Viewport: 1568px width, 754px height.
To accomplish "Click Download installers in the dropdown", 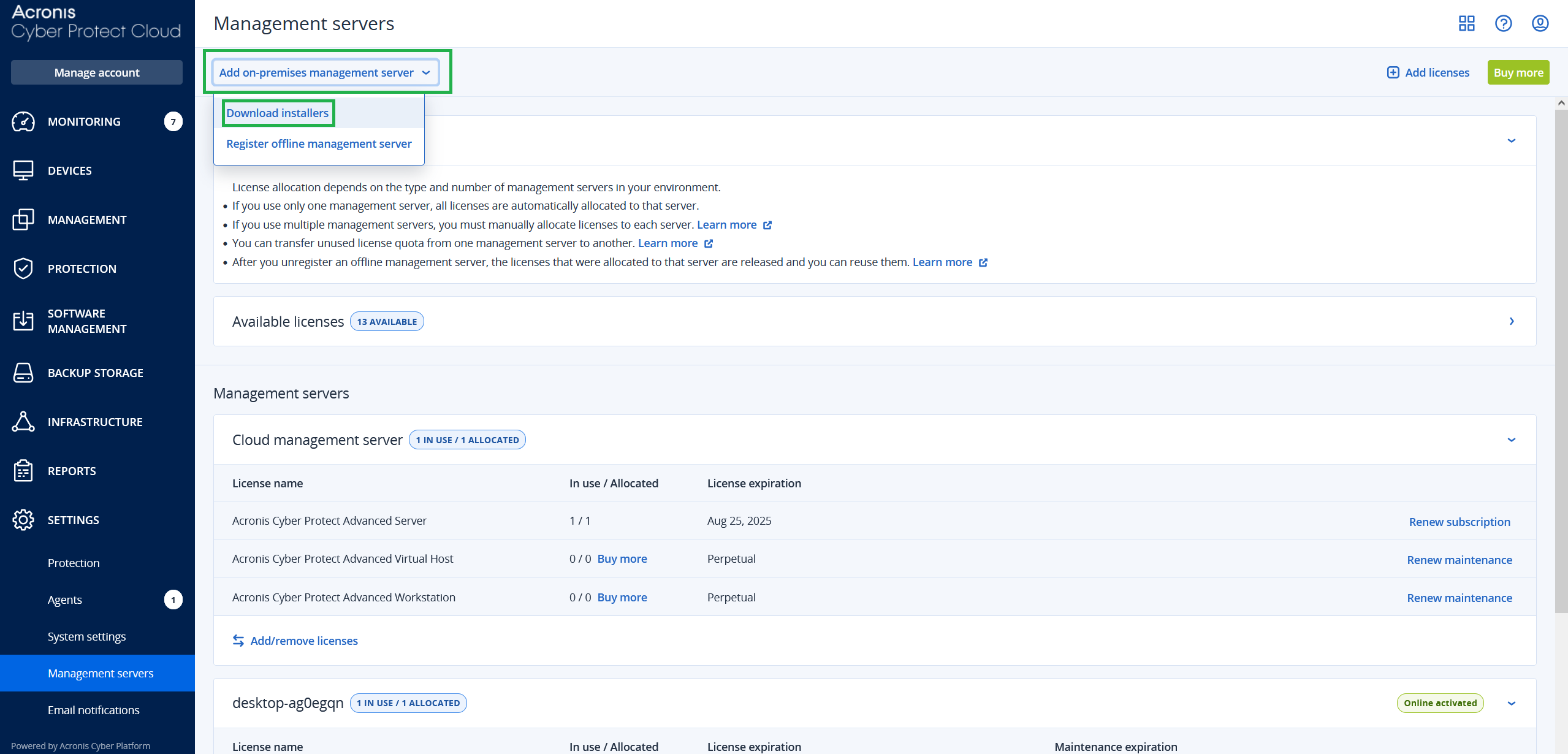I will (x=277, y=113).
